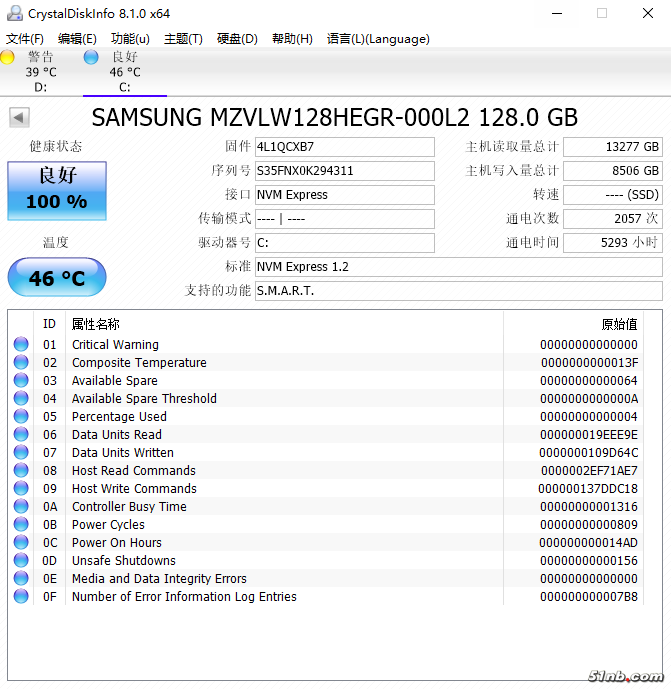Click the 46 °C temperature indicator button
Screen dimensions: 671x689
(57, 278)
